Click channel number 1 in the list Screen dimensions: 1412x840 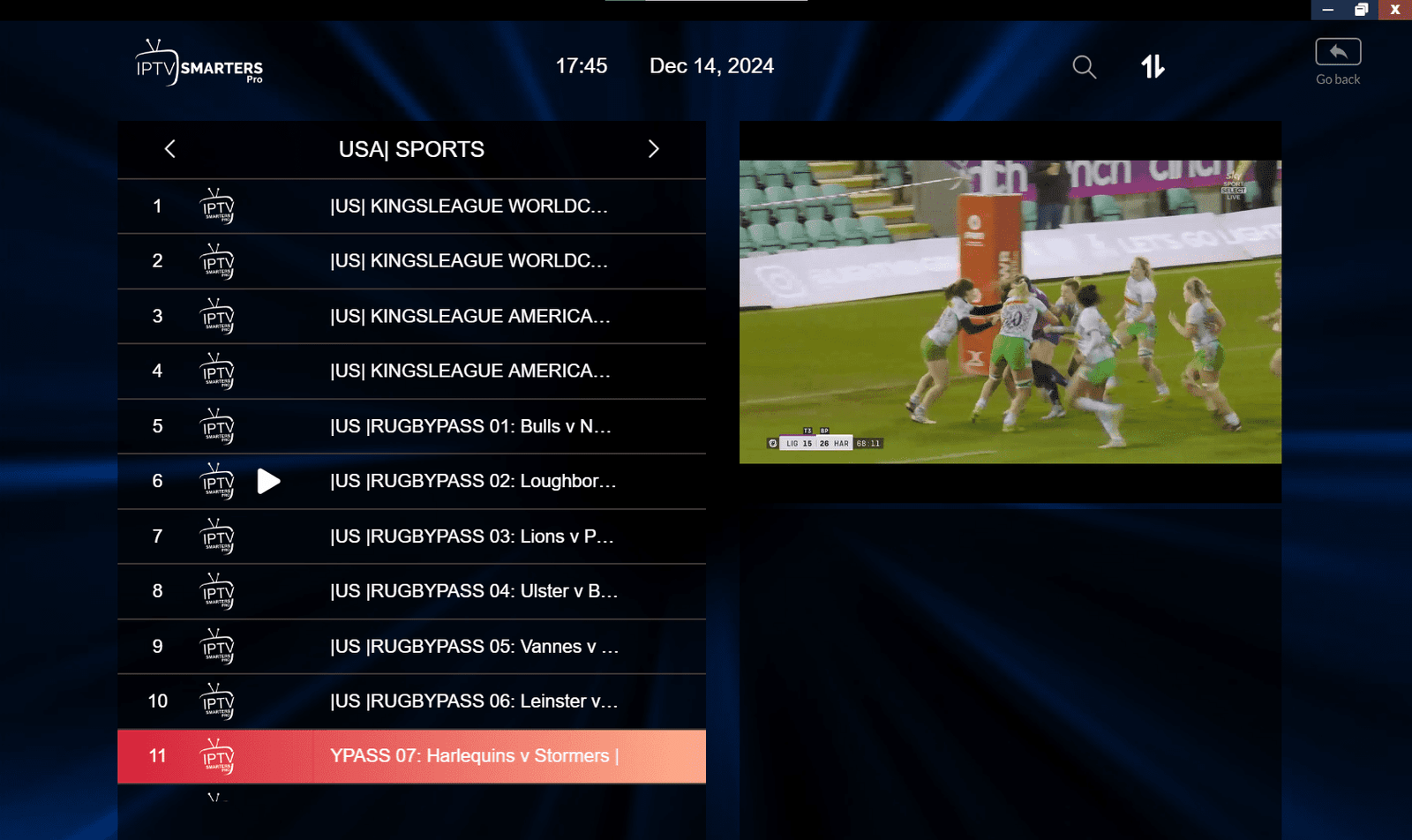(x=157, y=206)
